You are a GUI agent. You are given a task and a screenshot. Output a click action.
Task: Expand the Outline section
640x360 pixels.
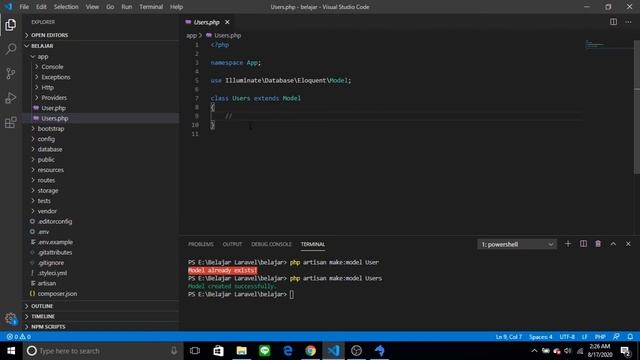pos(101,306)
